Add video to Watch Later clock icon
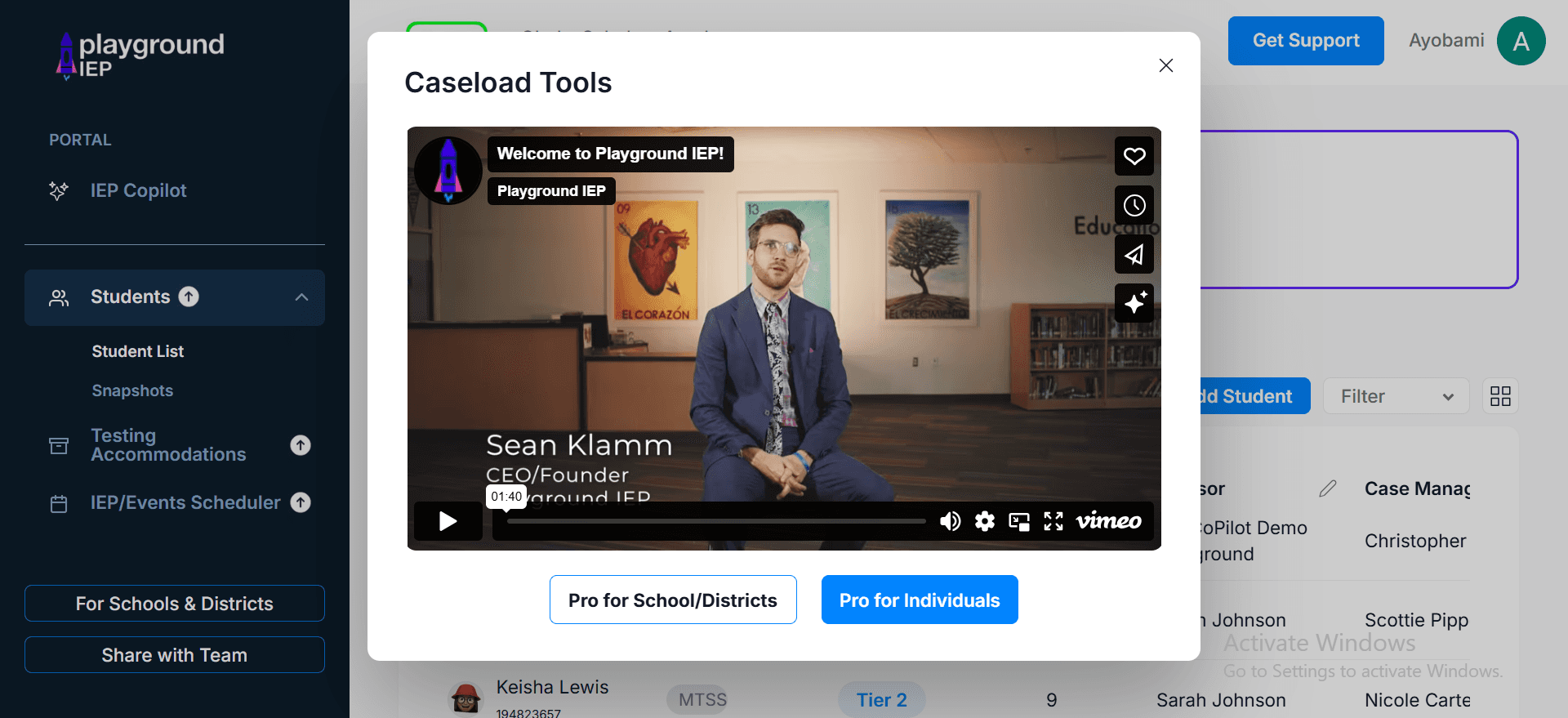Image resolution: width=1568 pixels, height=718 pixels. (1134, 205)
